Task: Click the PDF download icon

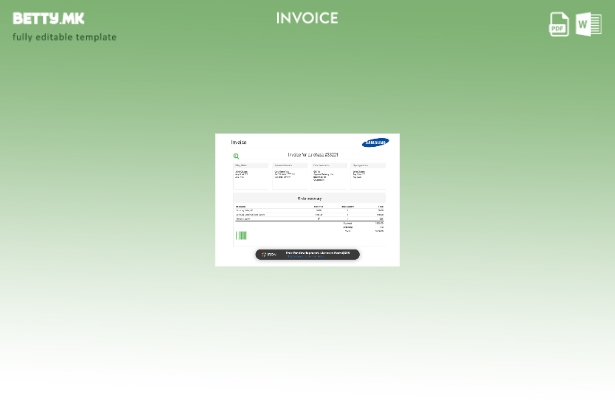Action: [559, 24]
